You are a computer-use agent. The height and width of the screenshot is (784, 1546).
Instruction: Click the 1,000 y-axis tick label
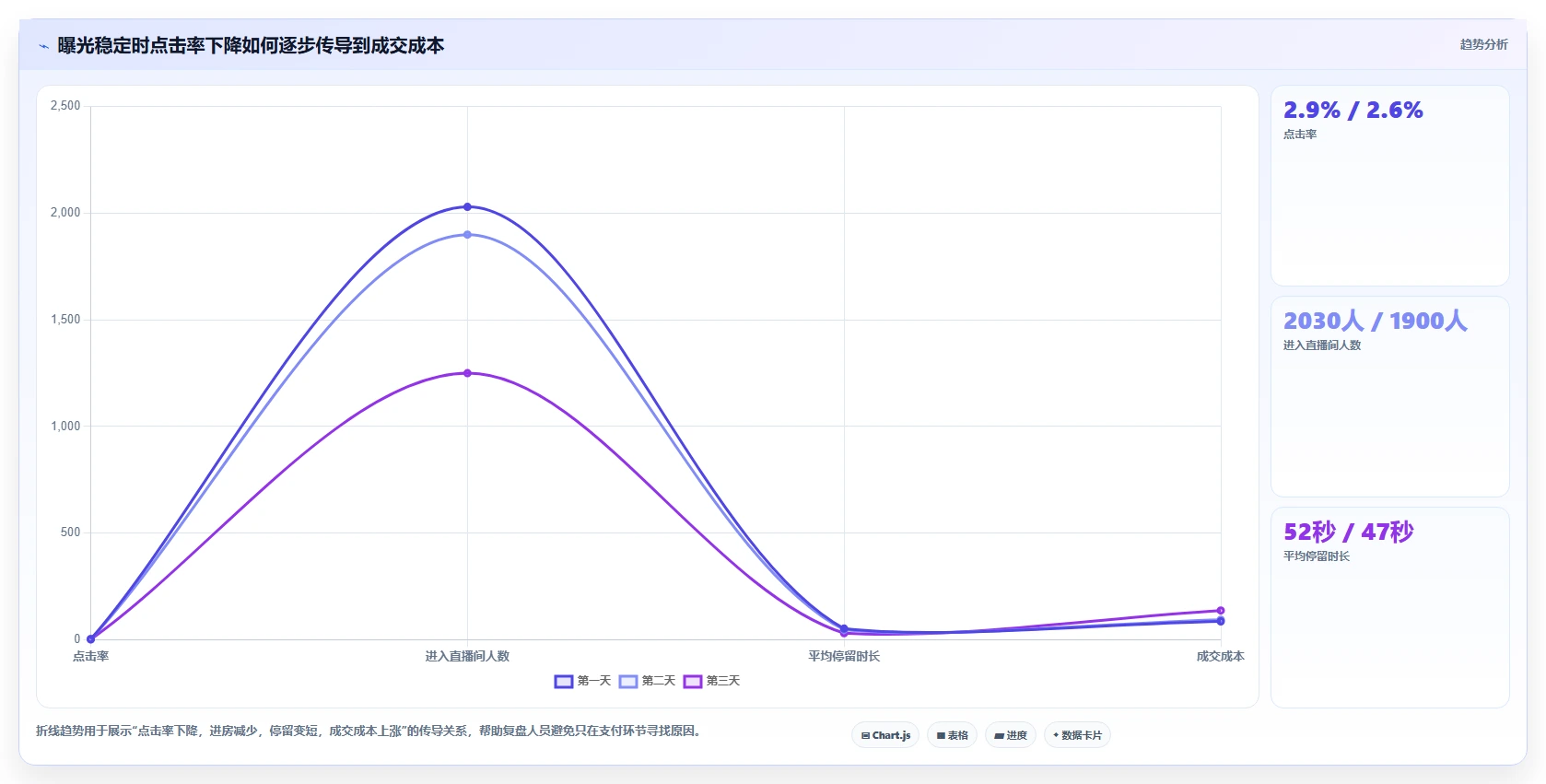[x=65, y=426]
